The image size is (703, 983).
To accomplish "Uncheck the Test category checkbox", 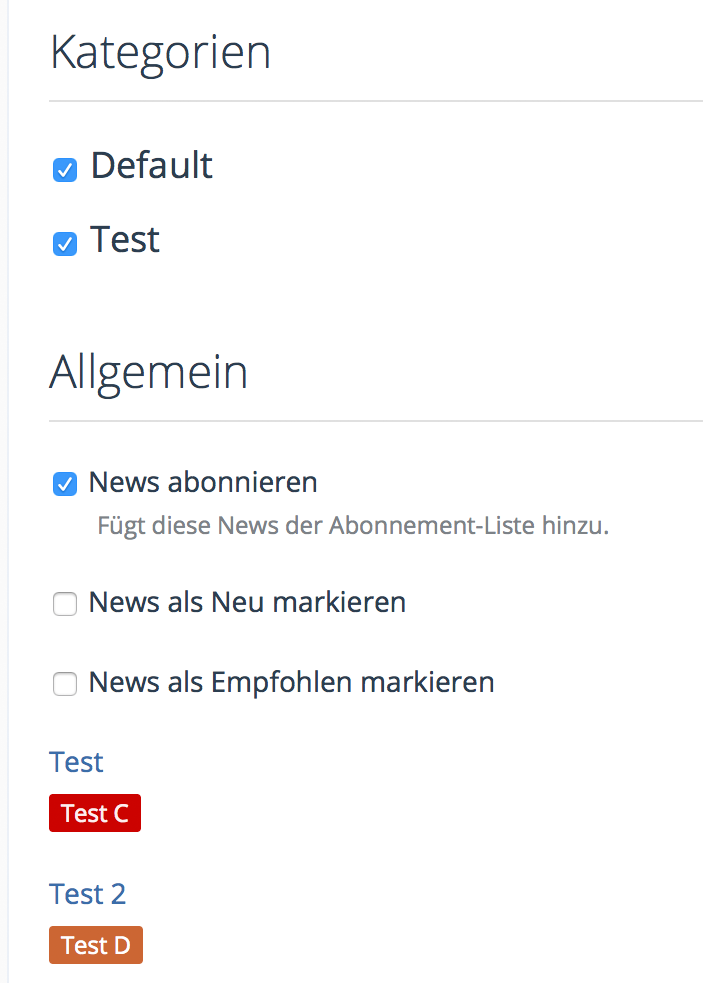I will click(65, 244).
